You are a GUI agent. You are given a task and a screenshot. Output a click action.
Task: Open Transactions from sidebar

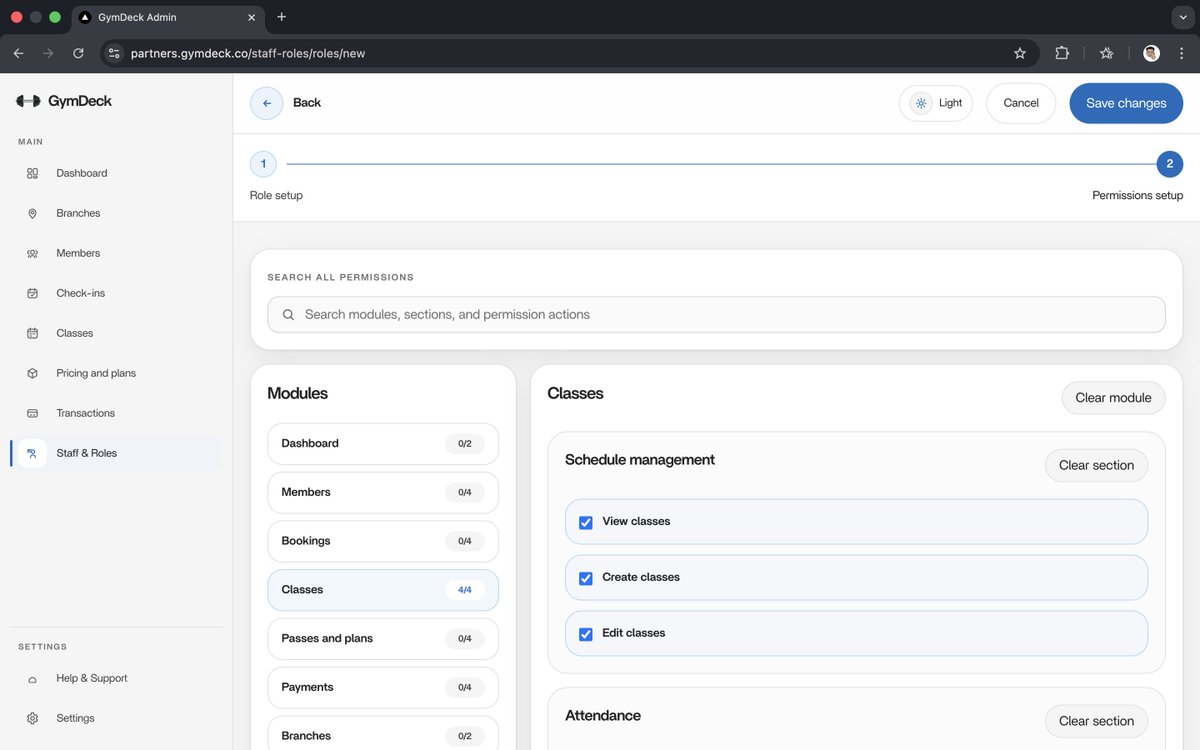click(116, 413)
